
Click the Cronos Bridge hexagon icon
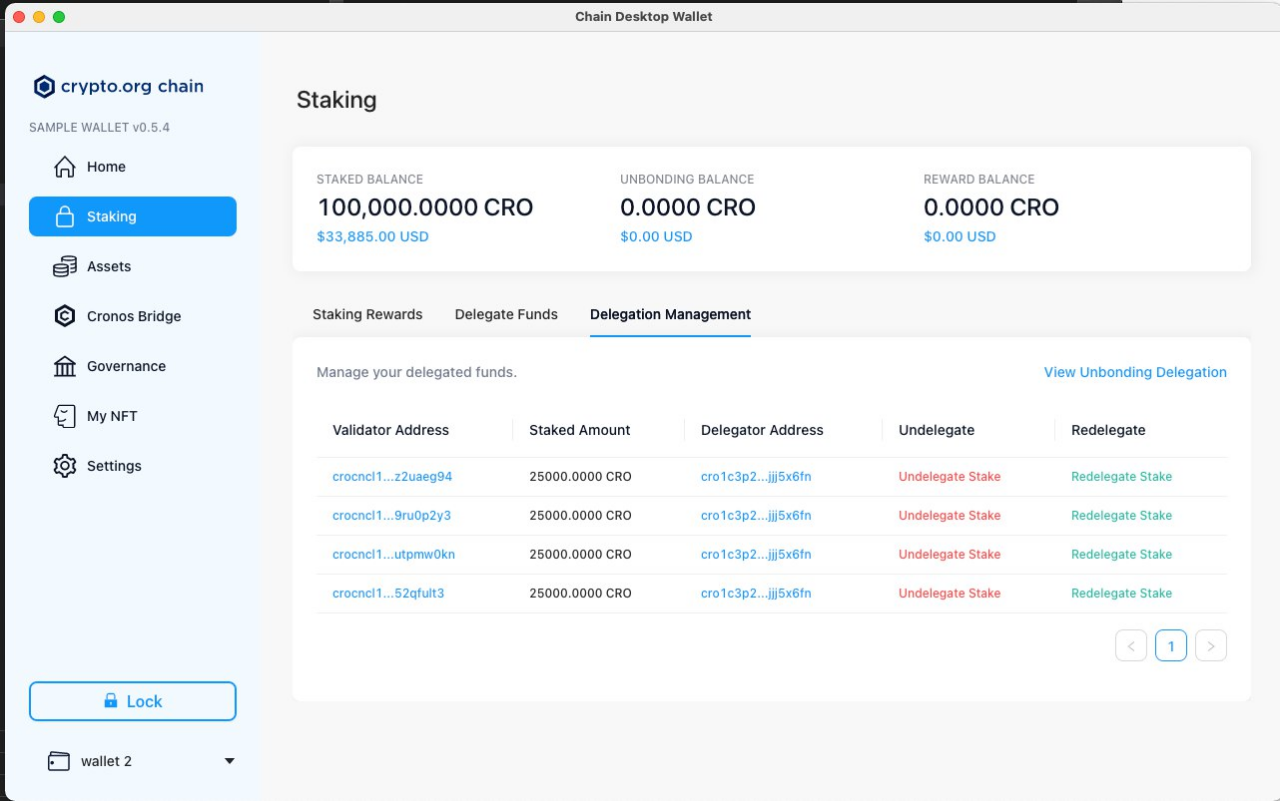[65, 316]
